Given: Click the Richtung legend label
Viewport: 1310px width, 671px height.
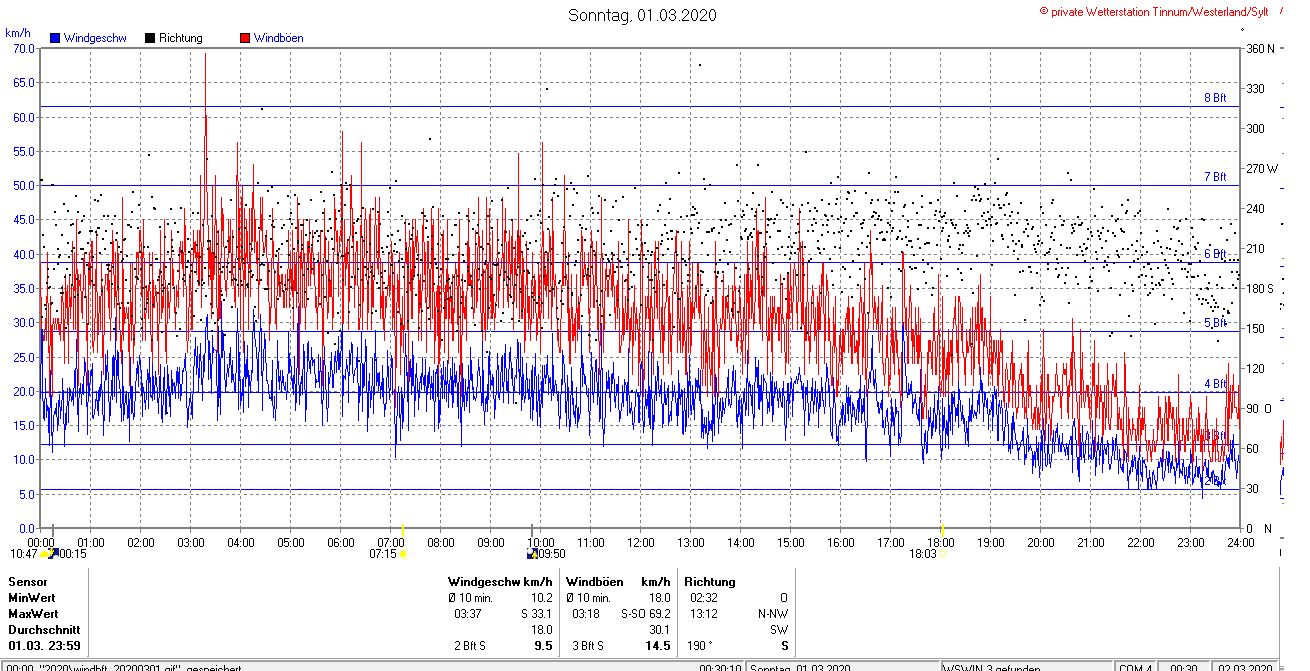Looking at the screenshot, I should (x=180, y=38).
